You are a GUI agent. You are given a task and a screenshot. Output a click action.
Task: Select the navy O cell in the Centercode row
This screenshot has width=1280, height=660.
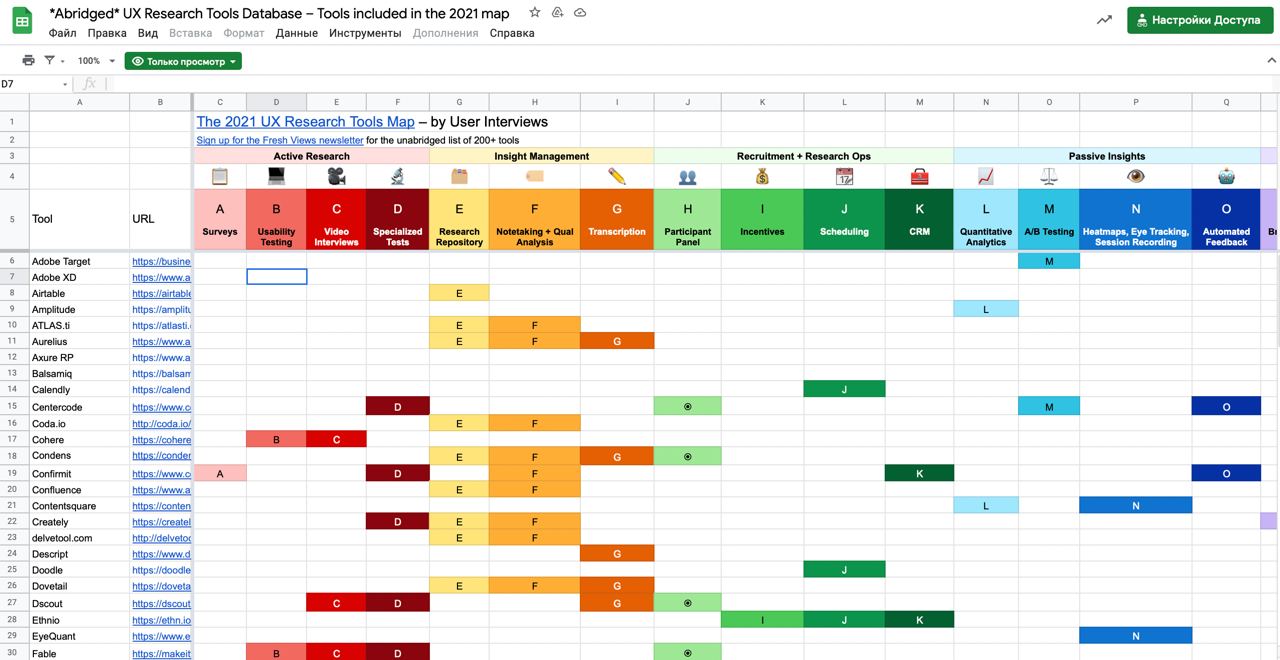1226,406
